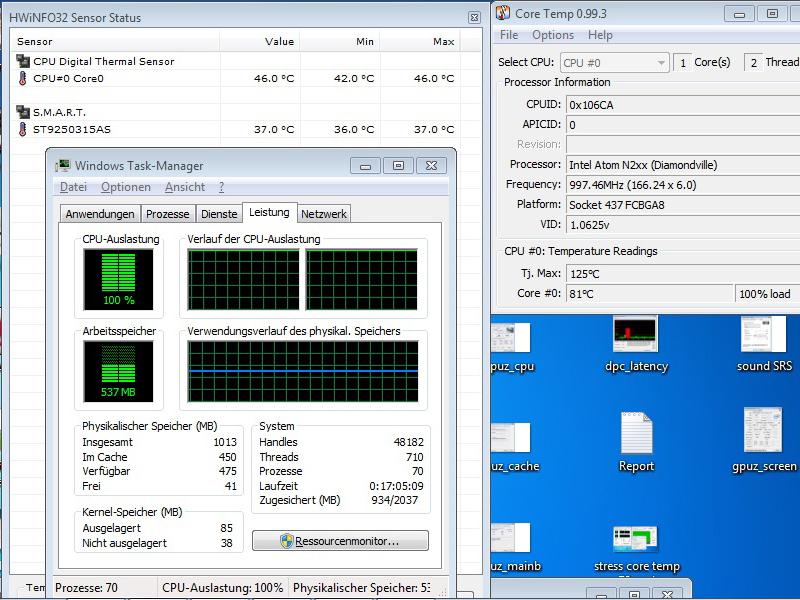The height and width of the screenshot is (600, 800).
Task: Open the Datei menu in Task-Manager
Action: (73, 187)
